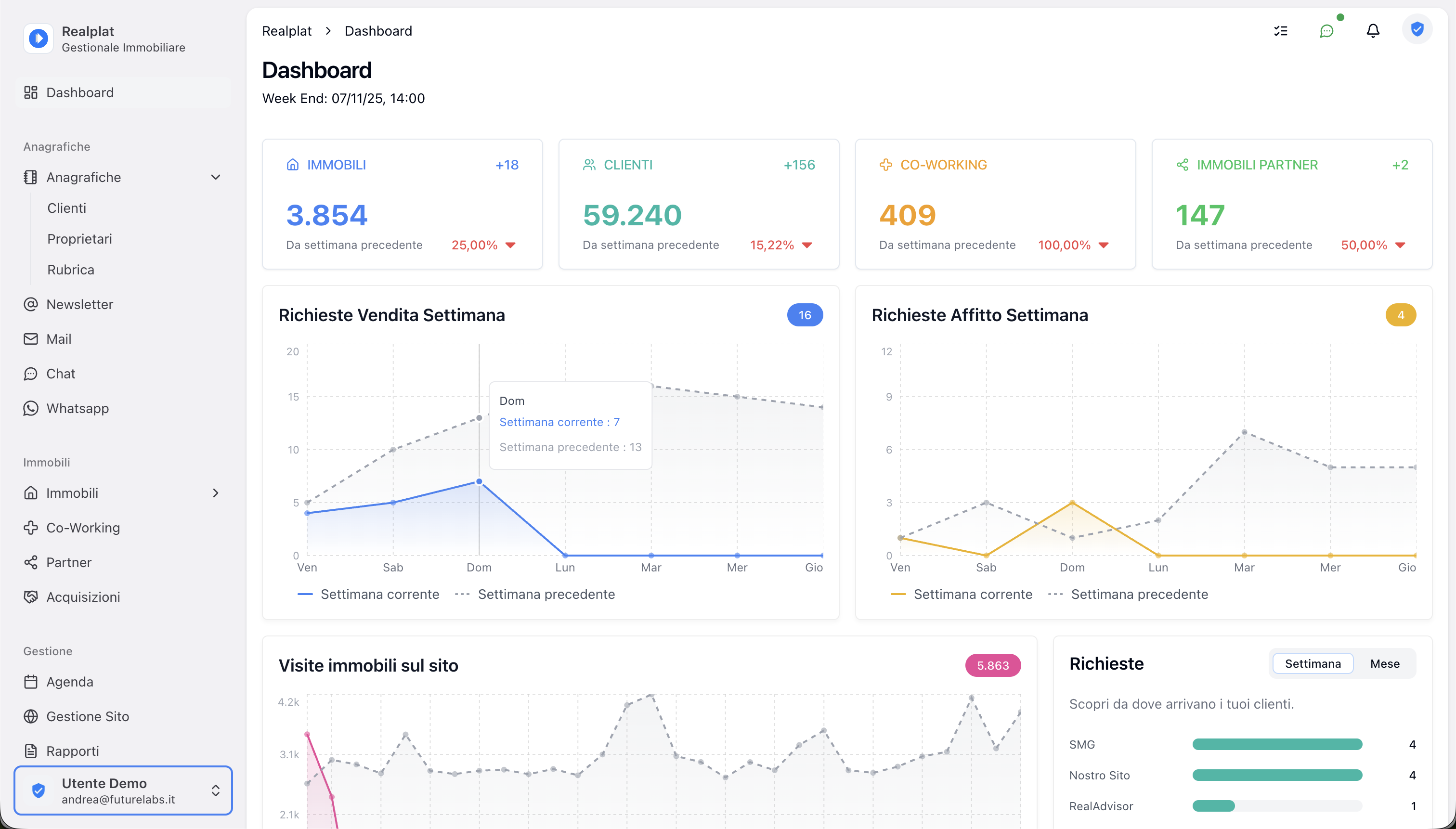Select the Settimana toggle in Richieste

[x=1313, y=663]
